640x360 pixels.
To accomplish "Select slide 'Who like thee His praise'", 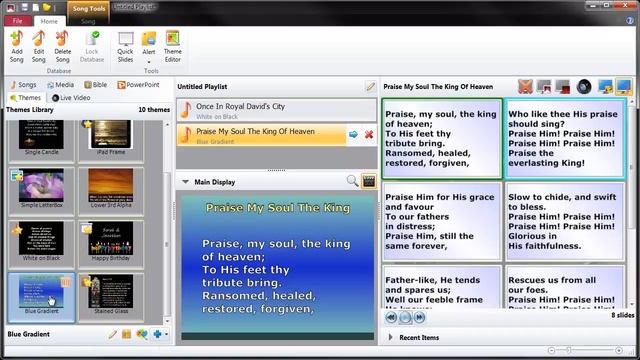I will [565, 138].
